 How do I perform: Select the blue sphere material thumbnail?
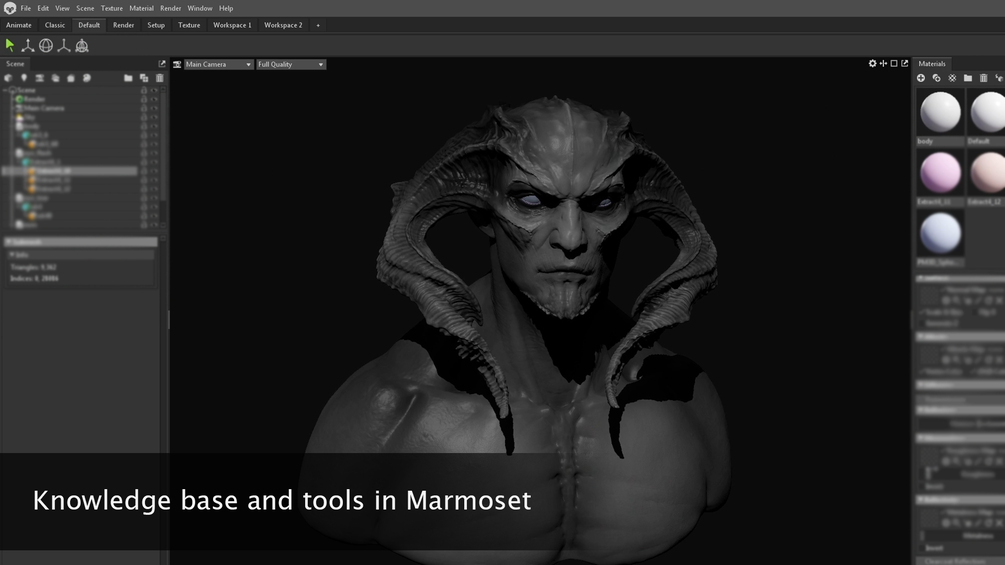(x=940, y=233)
